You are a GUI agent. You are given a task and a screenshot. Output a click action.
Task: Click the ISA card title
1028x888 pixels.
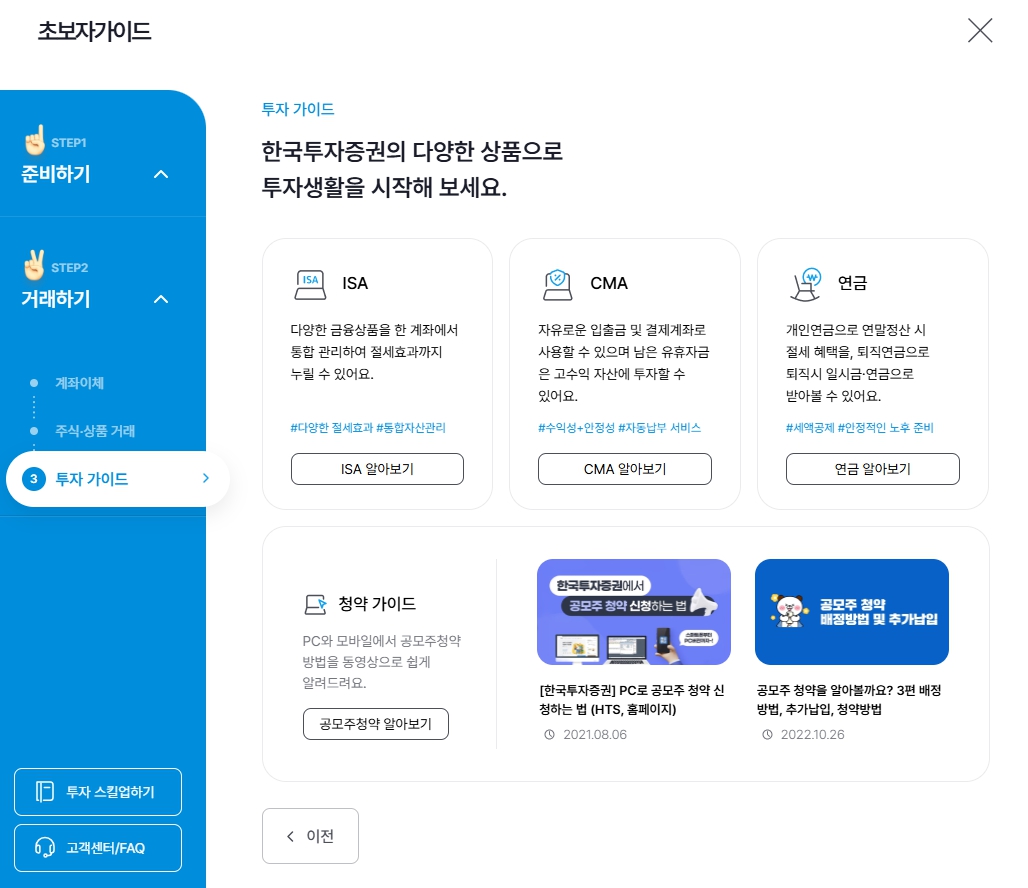(x=355, y=283)
